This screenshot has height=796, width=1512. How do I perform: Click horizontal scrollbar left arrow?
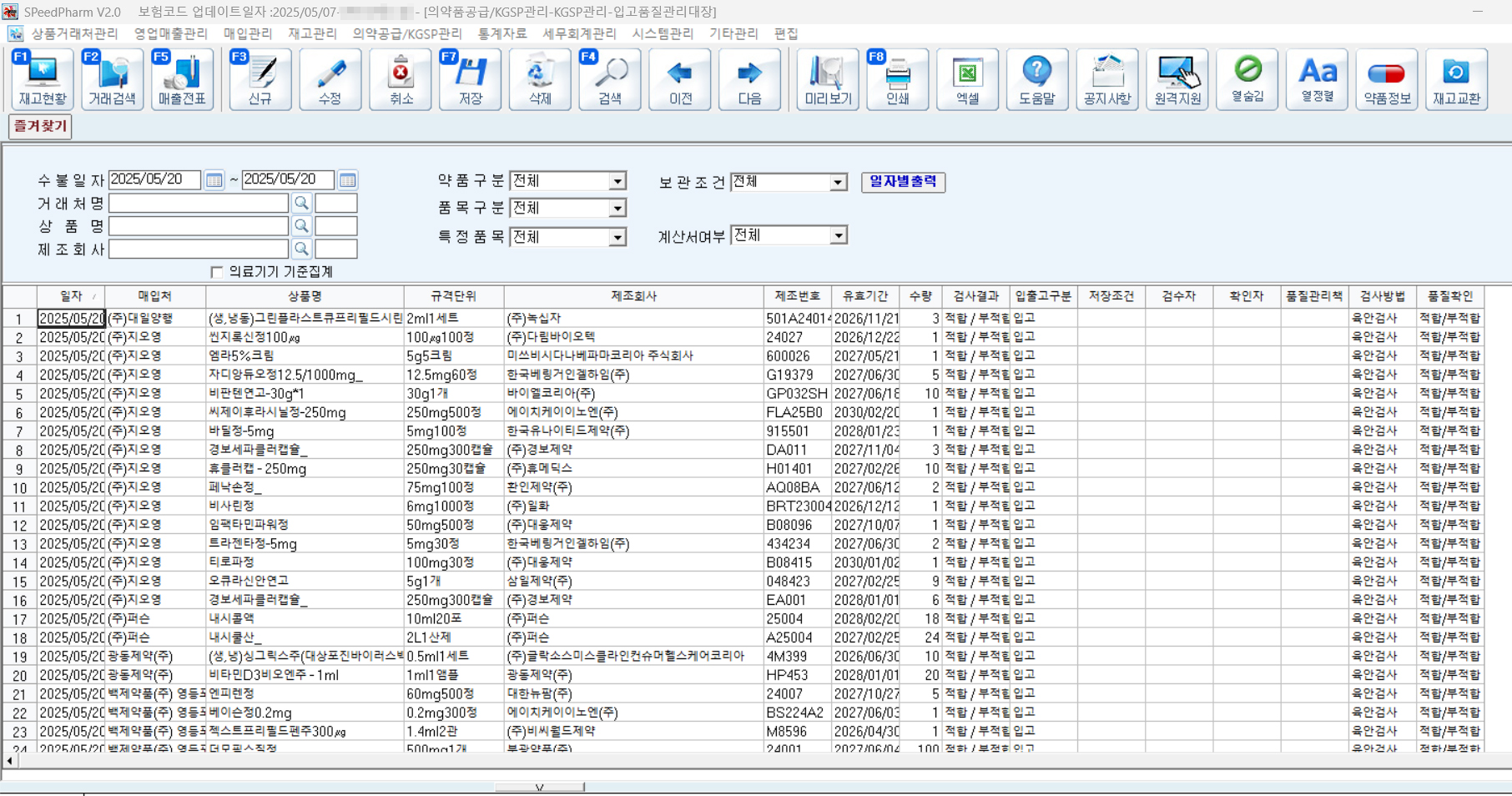(9, 761)
